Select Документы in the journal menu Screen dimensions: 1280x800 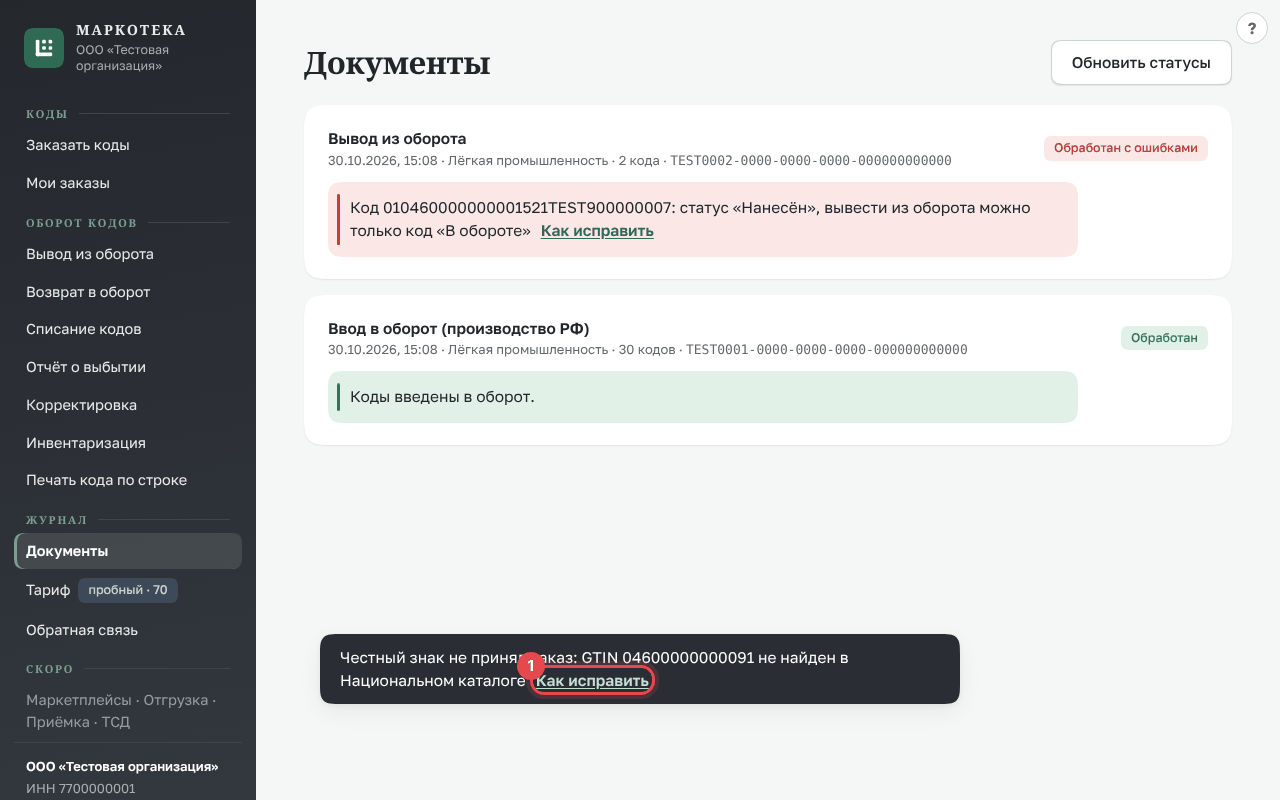coord(128,551)
